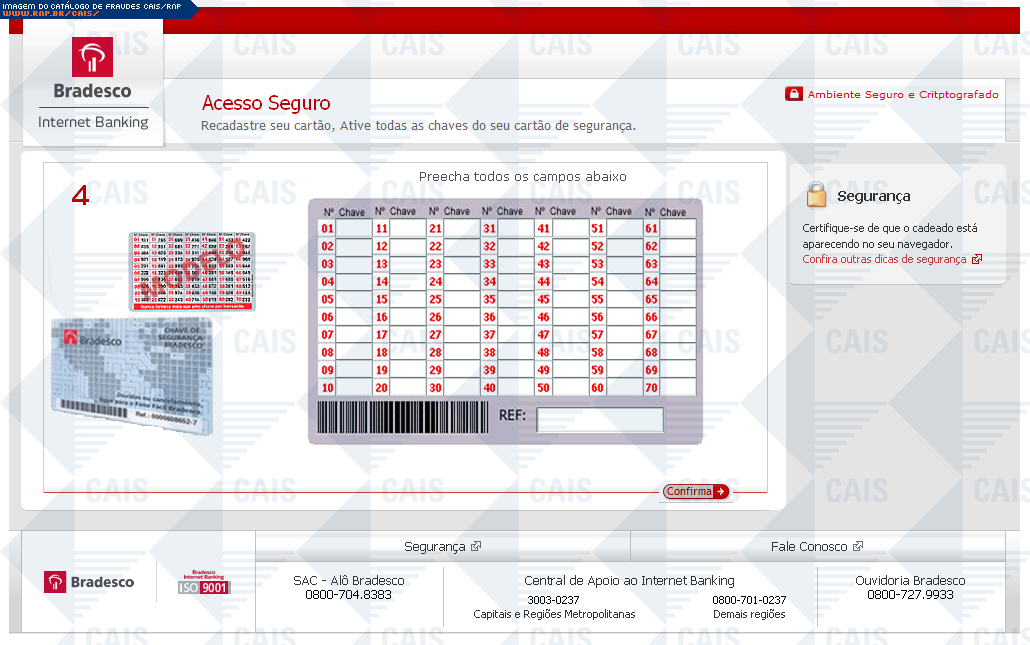The image size is (1030, 645).
Task: Click the external link icon beside Fale Conosco
Action: (x=858, y=546)
